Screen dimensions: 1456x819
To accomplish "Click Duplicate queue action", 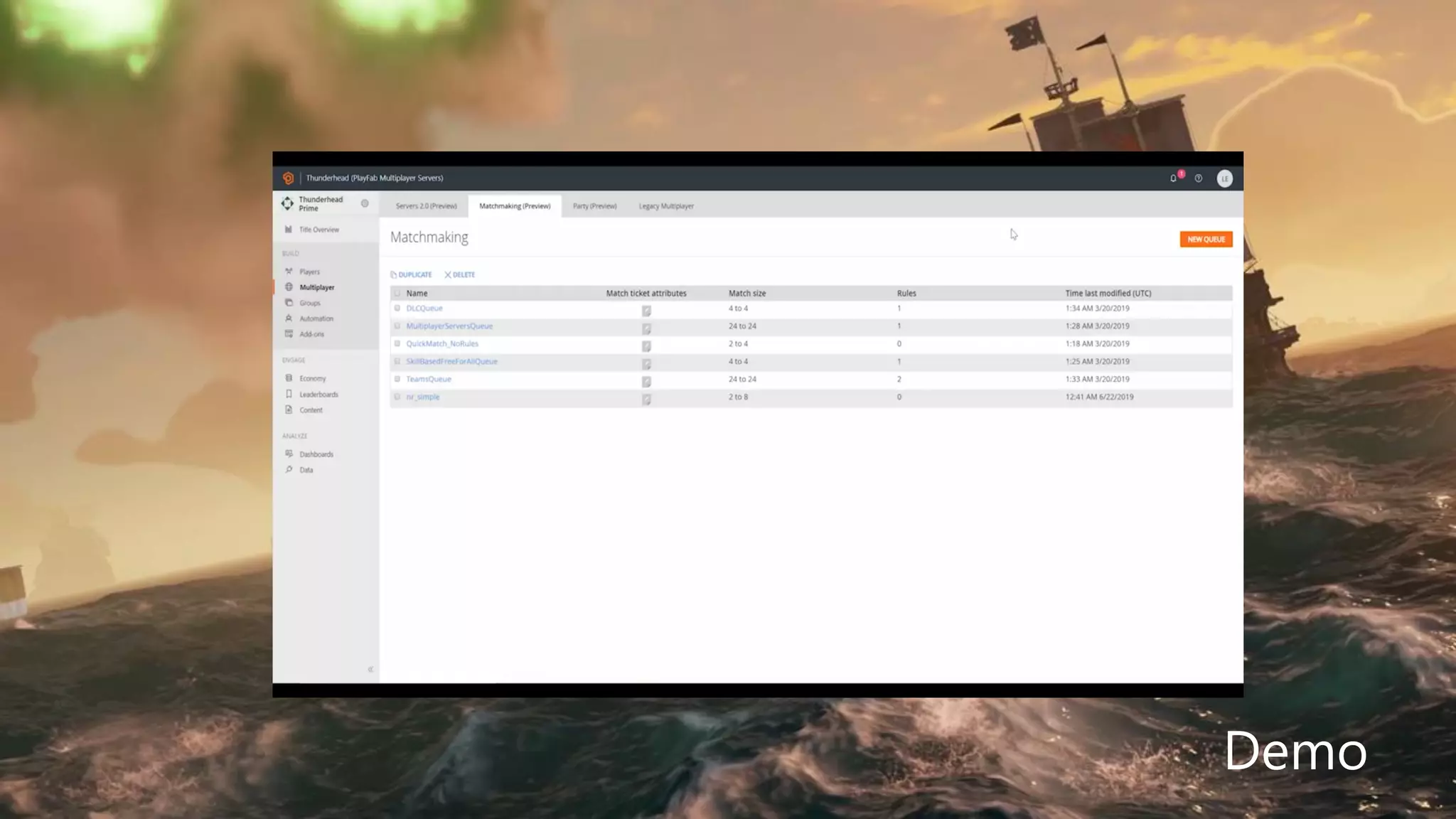I will tap(412, 274).
